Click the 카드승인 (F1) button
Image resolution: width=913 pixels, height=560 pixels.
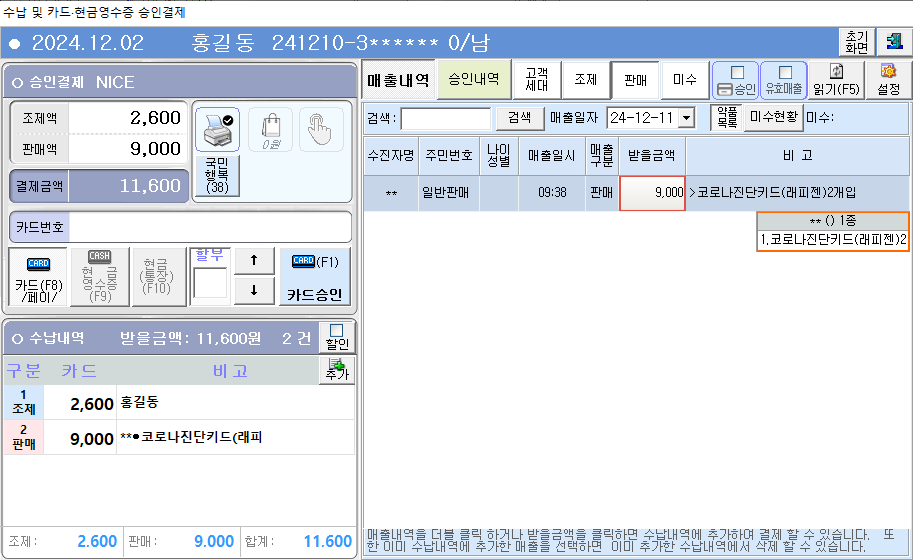click(315, 277)
